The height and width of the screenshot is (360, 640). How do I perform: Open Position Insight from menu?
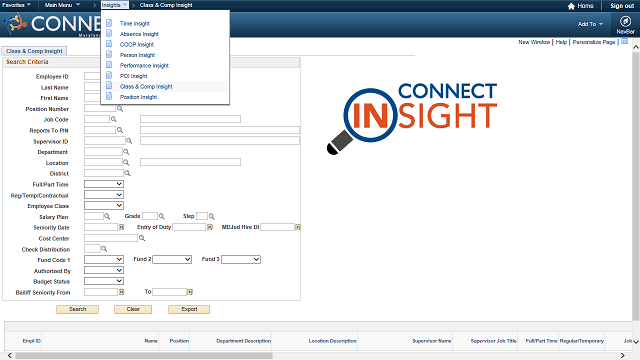click(138, 97)
